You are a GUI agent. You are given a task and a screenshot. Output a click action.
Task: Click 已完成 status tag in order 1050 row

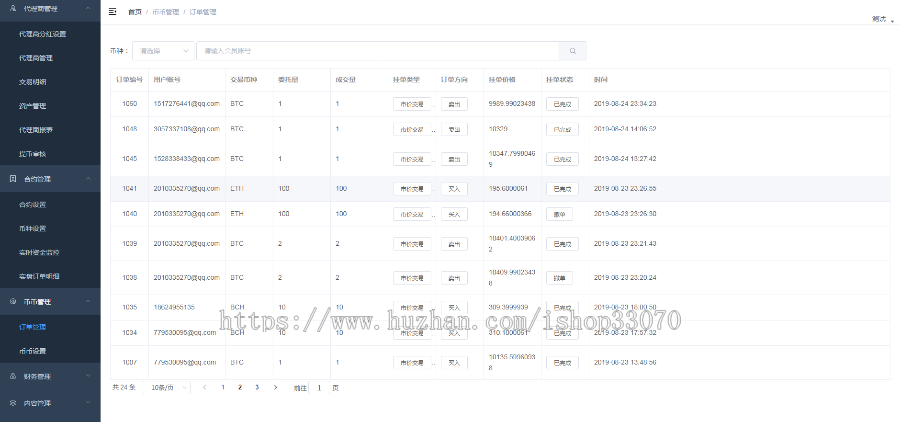pyautogui.click(x=562, y=104)
